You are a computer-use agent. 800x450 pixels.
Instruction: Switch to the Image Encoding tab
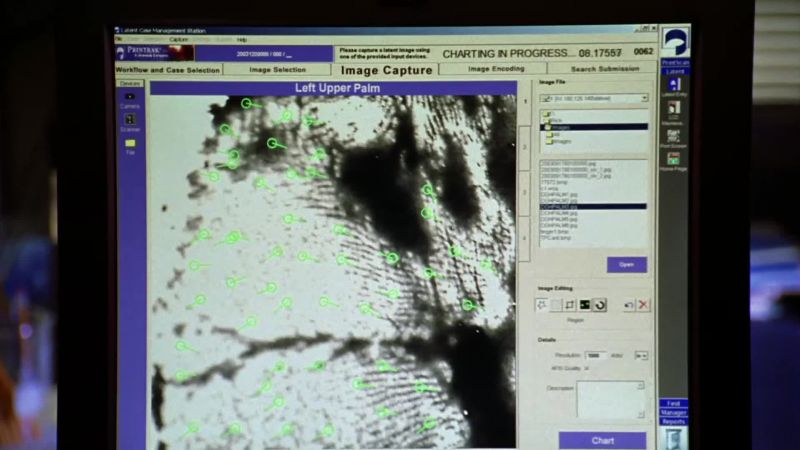click(496, 68)
